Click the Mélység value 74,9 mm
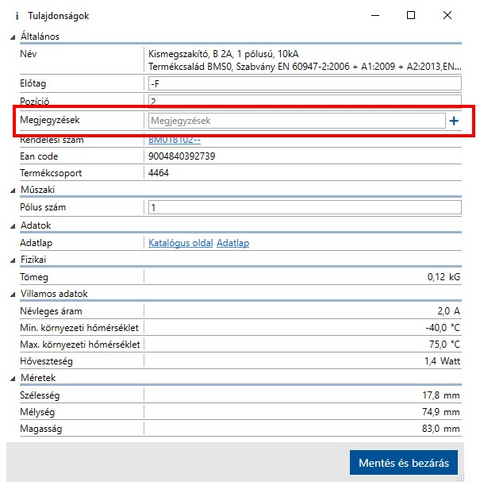This screenshot has width=480, height=493. pyautogui.click(x=441, y=412)
